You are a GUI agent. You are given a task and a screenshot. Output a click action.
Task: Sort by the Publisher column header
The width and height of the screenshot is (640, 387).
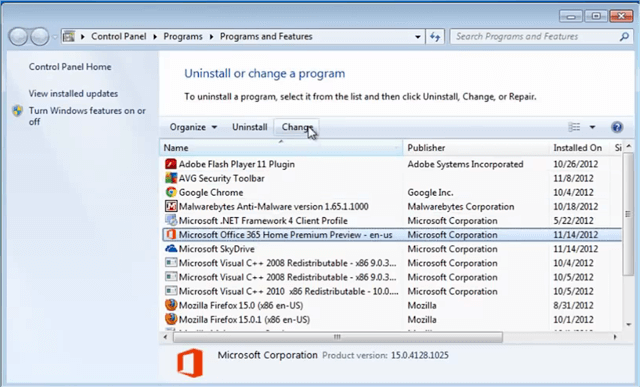(476, 147)
